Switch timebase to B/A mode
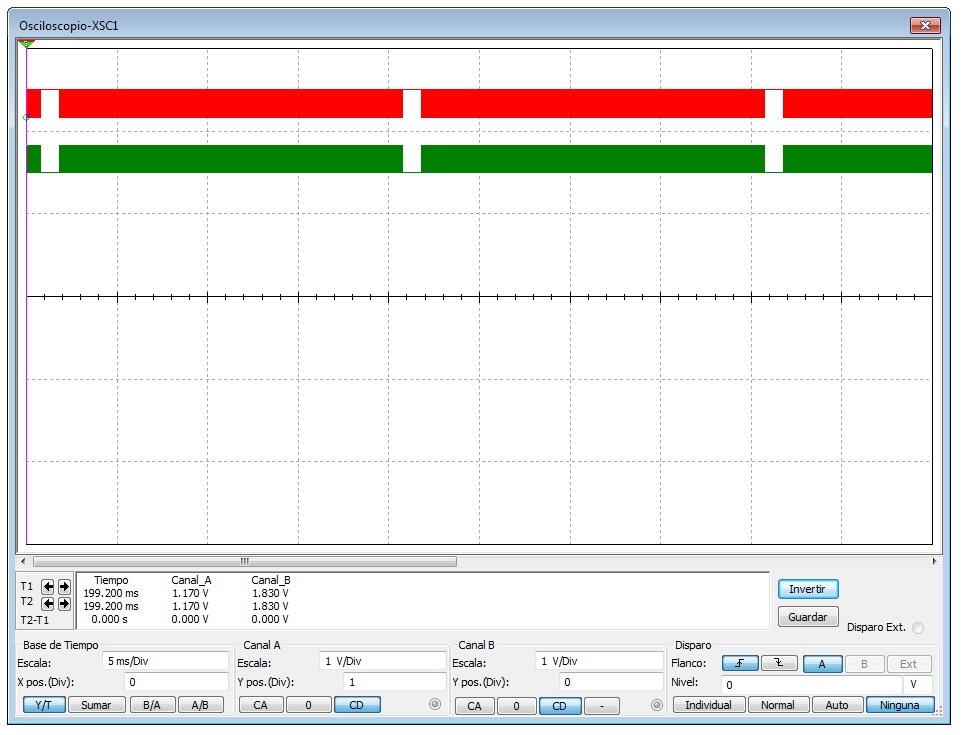Screen dimensions: 965x735 tap(151, 705)
